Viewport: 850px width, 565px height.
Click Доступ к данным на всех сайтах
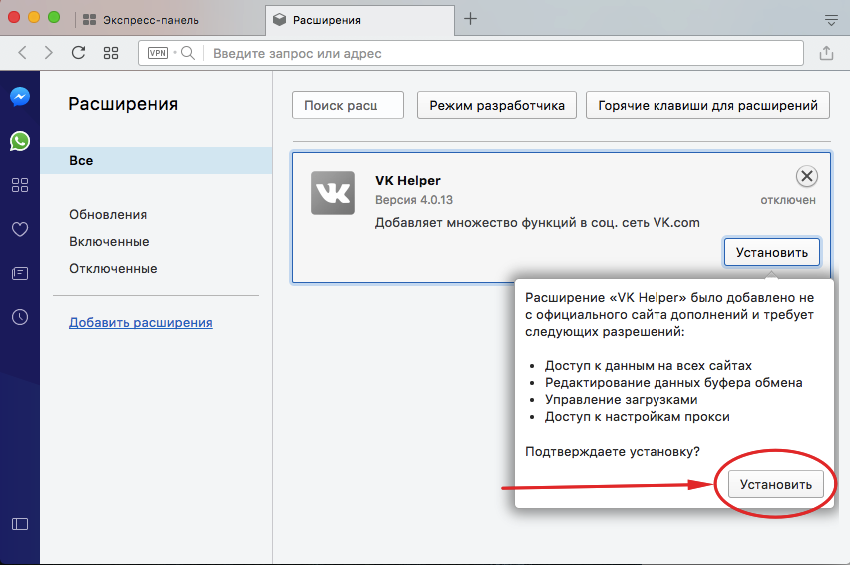pyautogui.click(x=648, y=365)
